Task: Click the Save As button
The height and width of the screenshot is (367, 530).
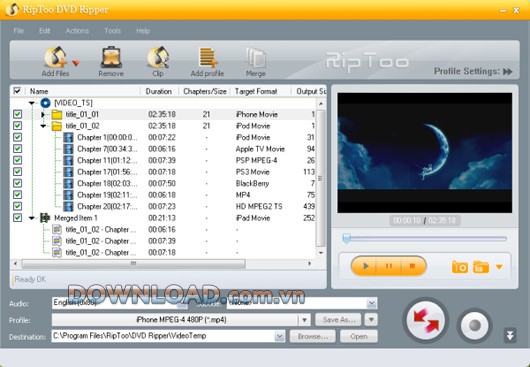Action: coord(338,320)
